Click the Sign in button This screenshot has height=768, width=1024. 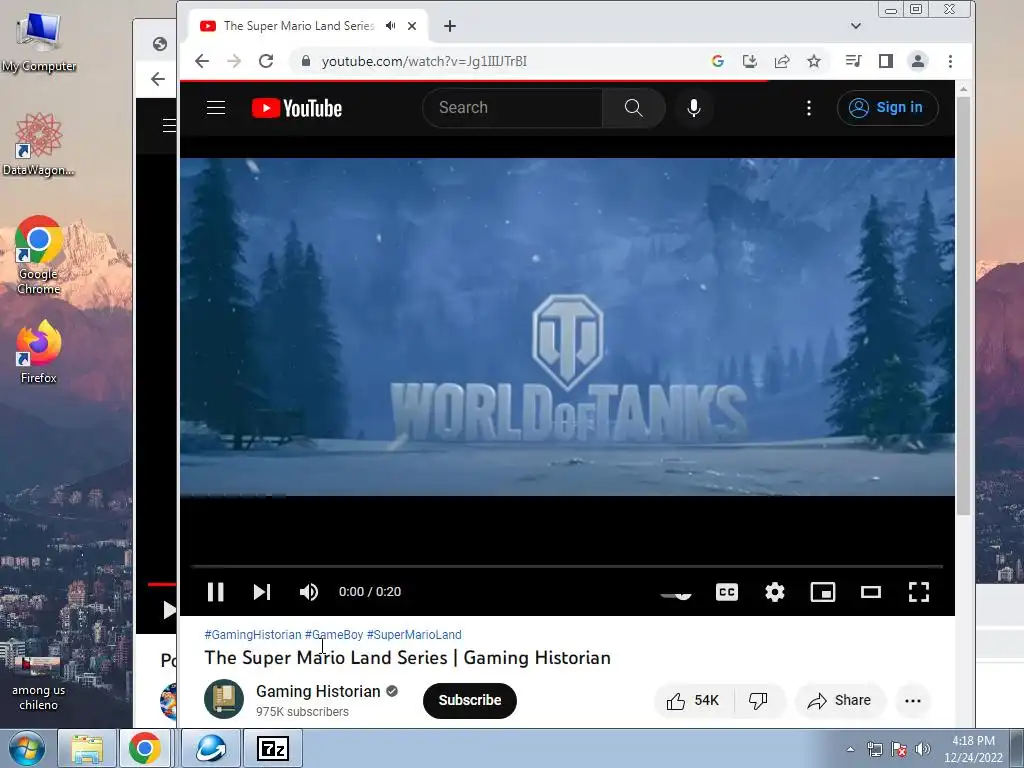pyautogui.click(x=887, y=108)
